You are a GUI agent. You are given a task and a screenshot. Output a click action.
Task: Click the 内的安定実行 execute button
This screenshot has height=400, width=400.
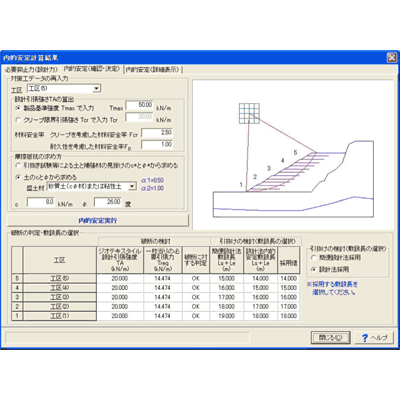[98, 220]
